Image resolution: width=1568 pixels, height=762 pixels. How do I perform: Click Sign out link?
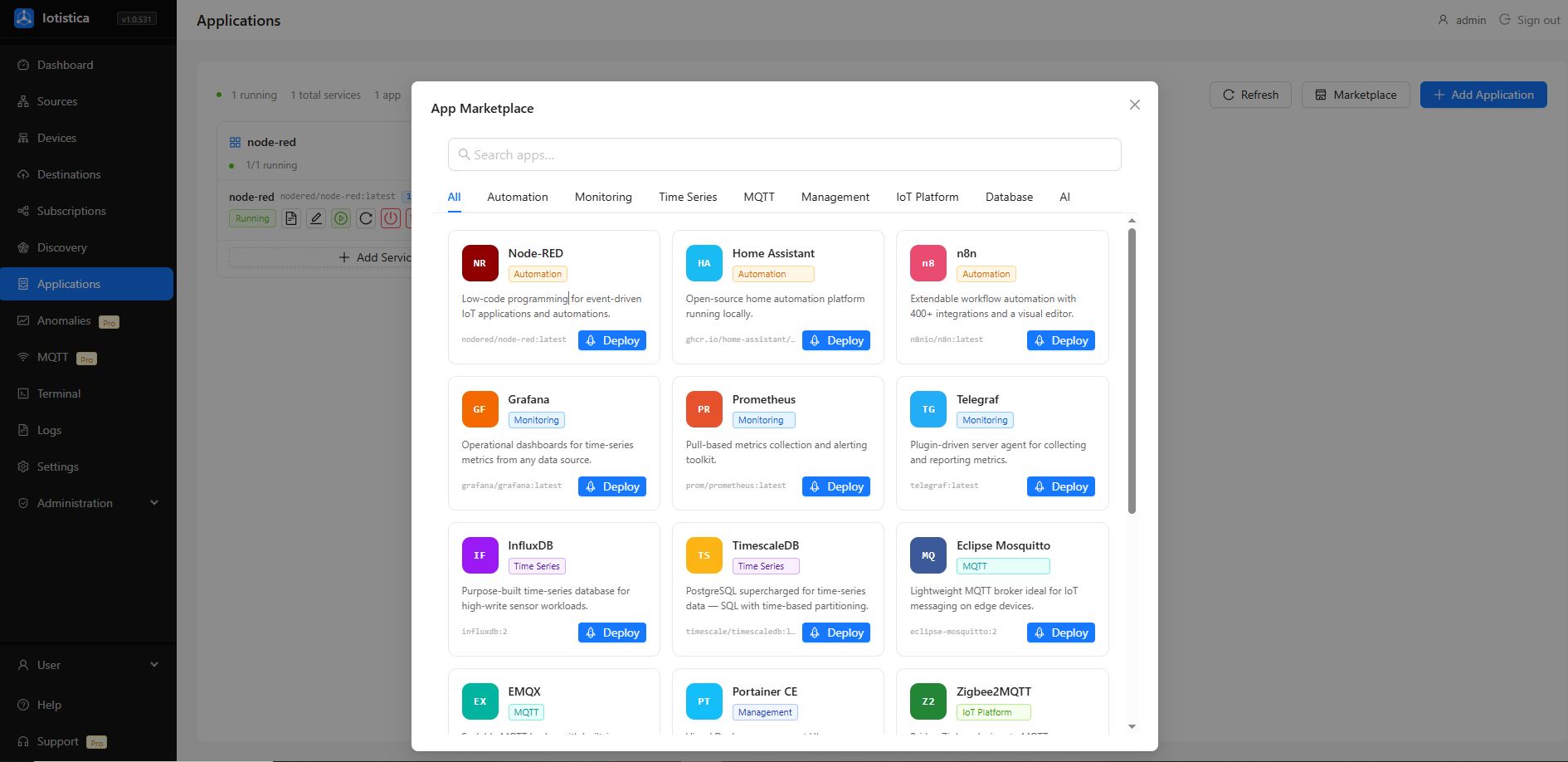click(1530, 20)
